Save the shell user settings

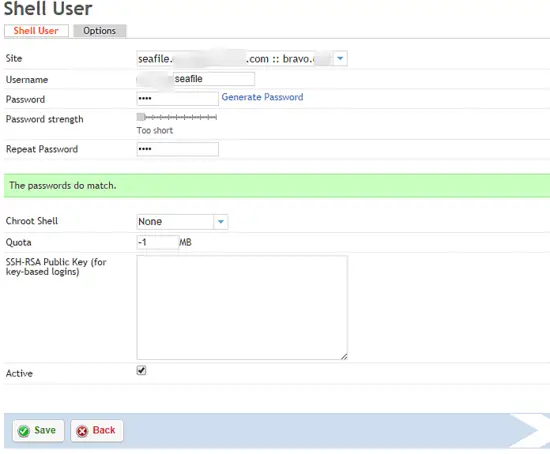(x=38, y=430)
